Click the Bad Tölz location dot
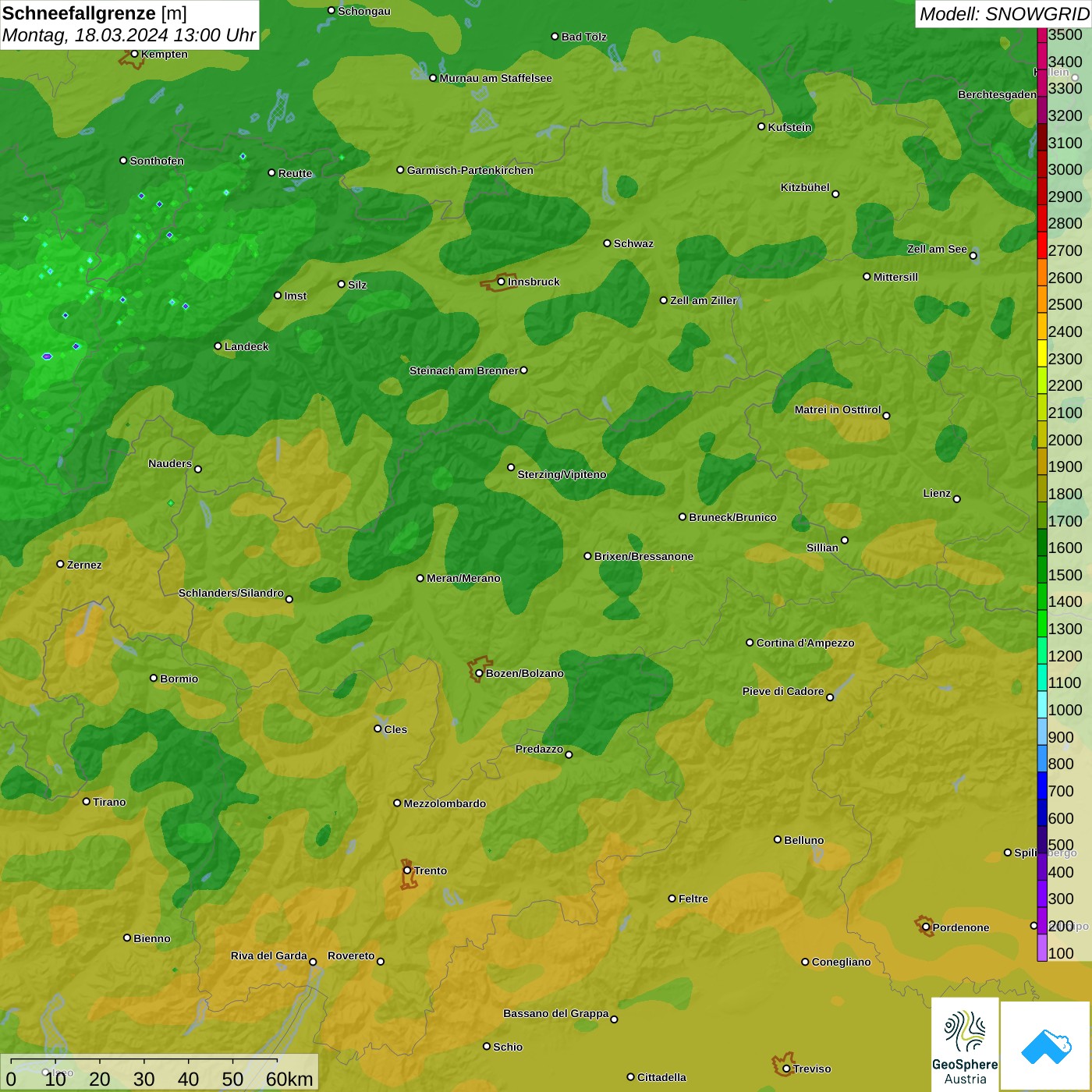Viewport: 1092px width, 1092px height. [x=555, y=37]
